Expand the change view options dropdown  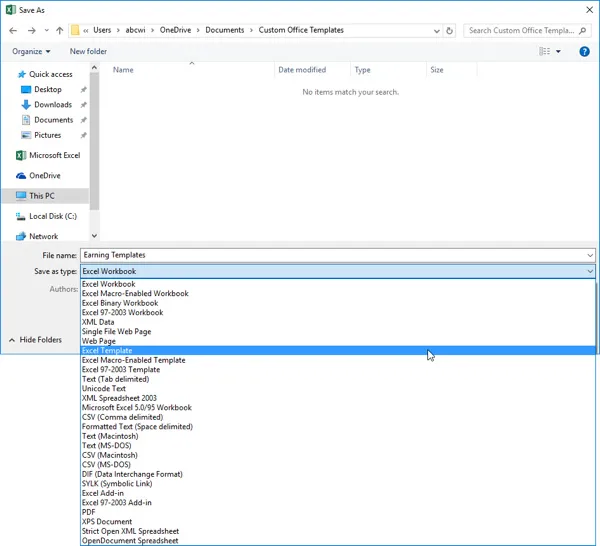coord(558,51)
